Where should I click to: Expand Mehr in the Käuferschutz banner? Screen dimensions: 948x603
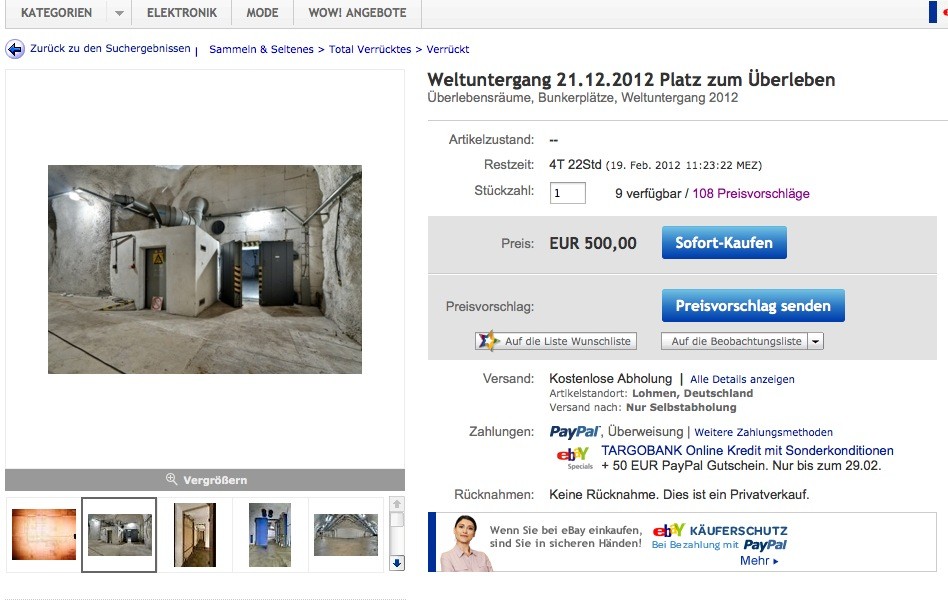(x=759, y=561)
